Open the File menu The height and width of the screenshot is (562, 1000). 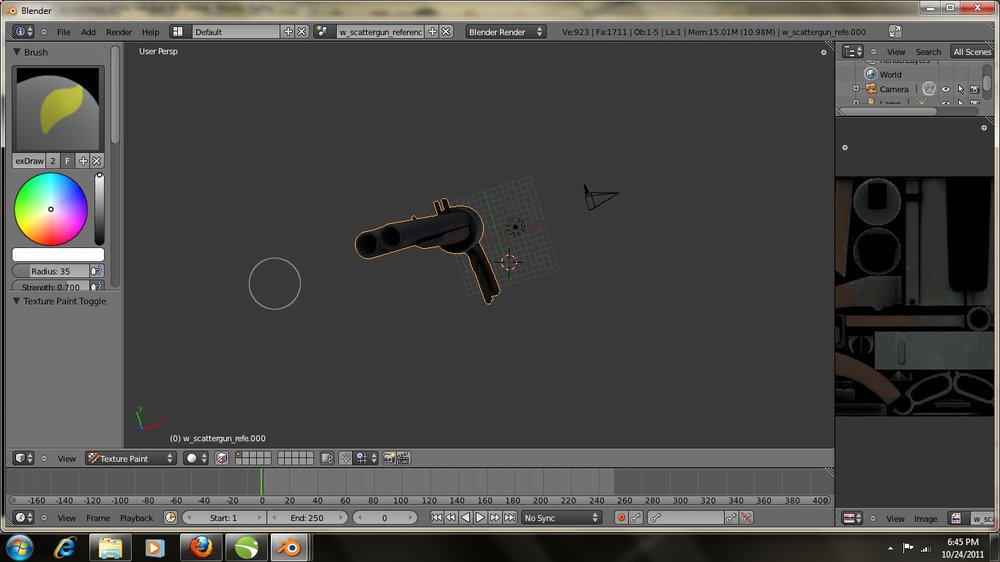[64, 32]
